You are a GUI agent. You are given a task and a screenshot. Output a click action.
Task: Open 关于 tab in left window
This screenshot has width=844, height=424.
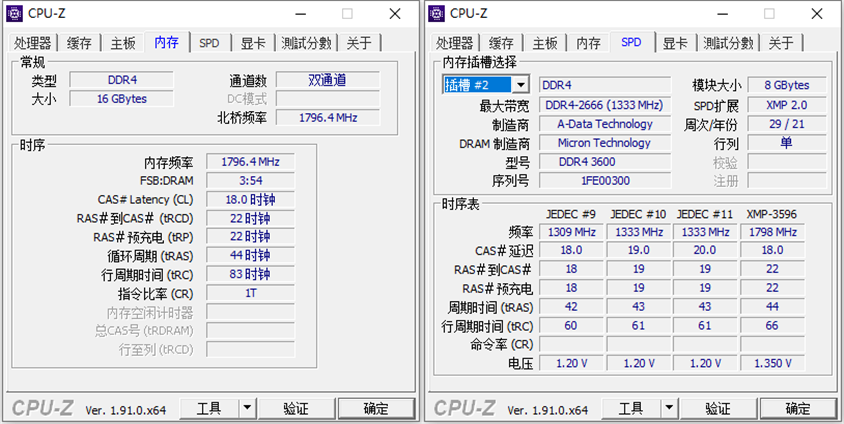coord(359,43)
